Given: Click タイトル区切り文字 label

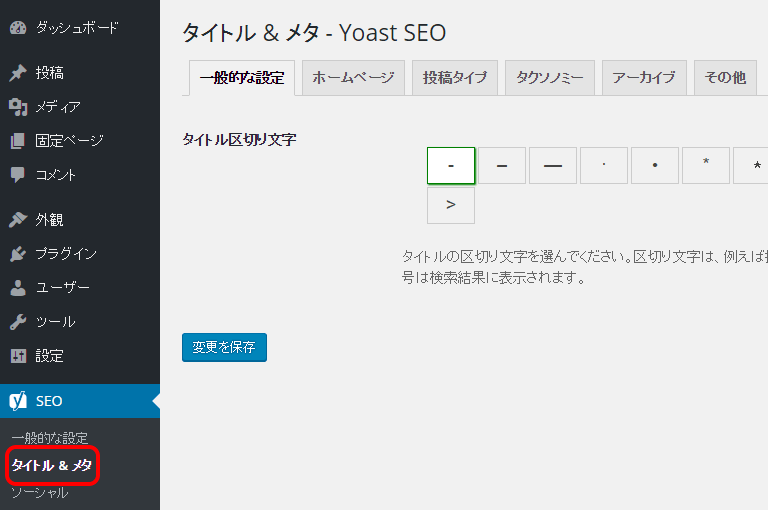Looking at the screenshot, I should click(239, 140).
